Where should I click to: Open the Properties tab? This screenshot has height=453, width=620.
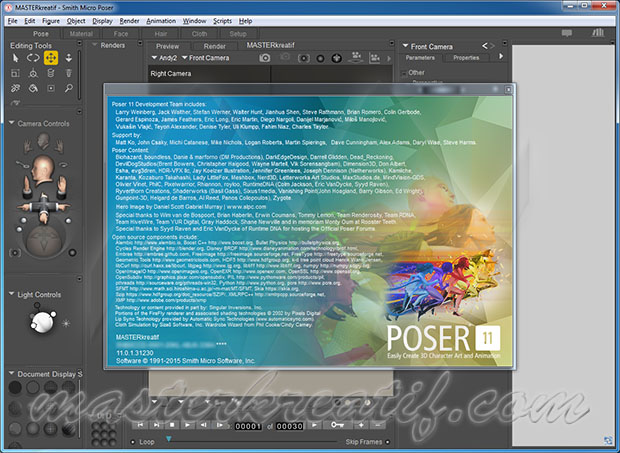click(x=466, y=58)
